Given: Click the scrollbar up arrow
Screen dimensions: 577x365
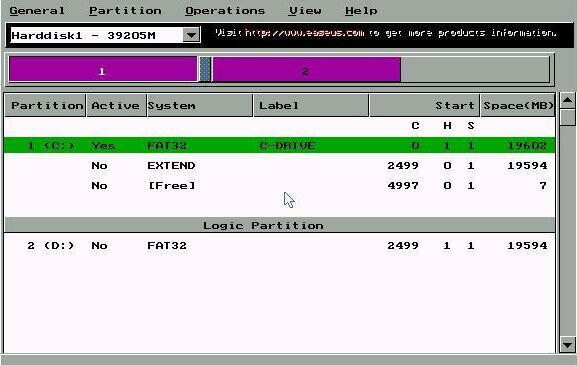Looking at the screenshot, I should click(567, 100).
